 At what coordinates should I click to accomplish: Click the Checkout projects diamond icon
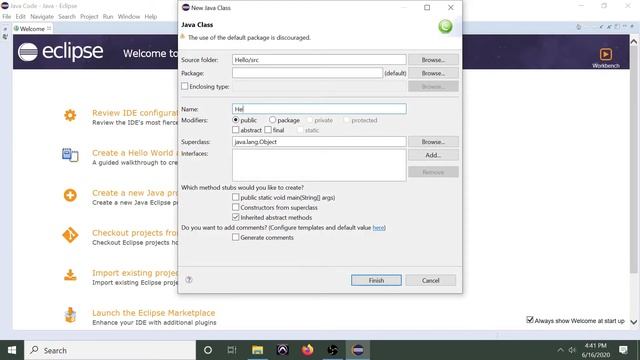click(x=70, y=235)
